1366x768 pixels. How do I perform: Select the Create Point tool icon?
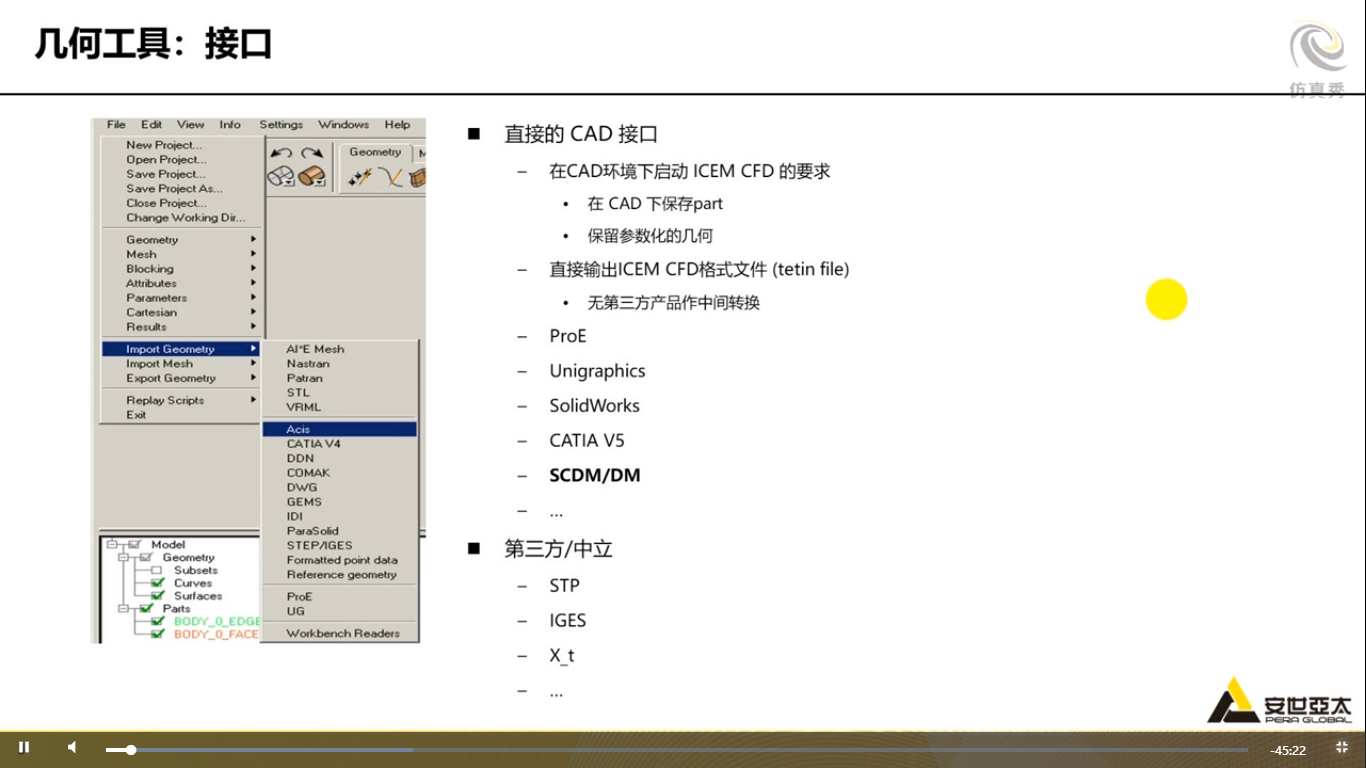[x=358, y=178]
